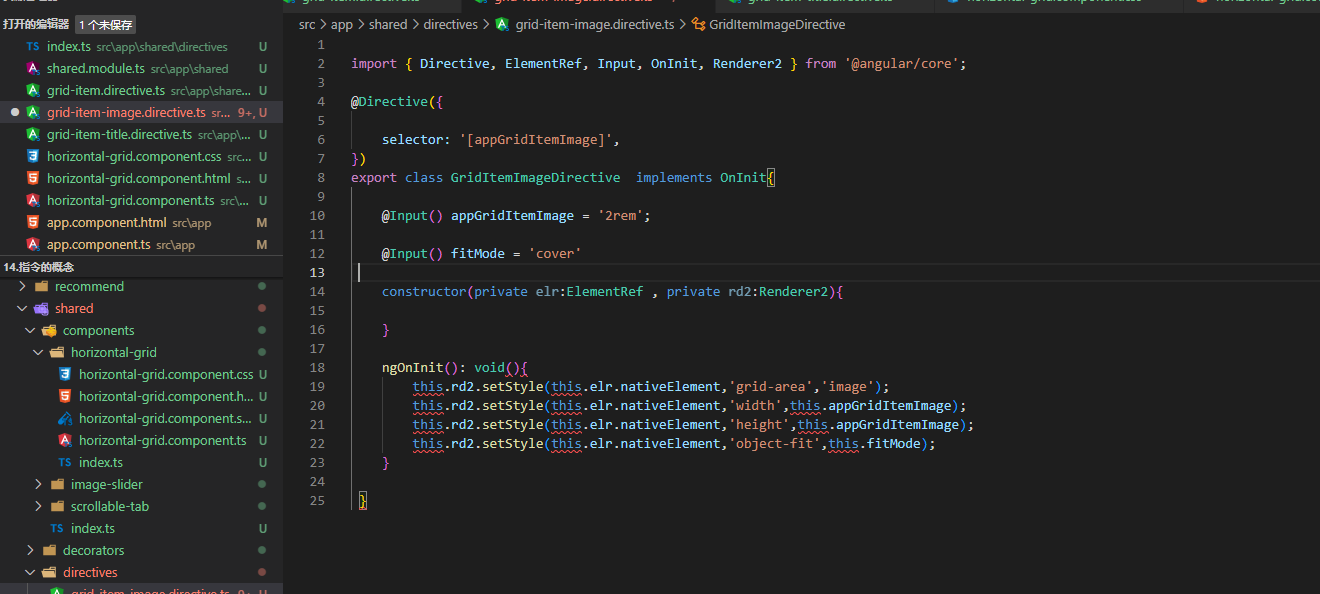Click the directives open folder icon

pyautogui.click(x=49, y=573)
